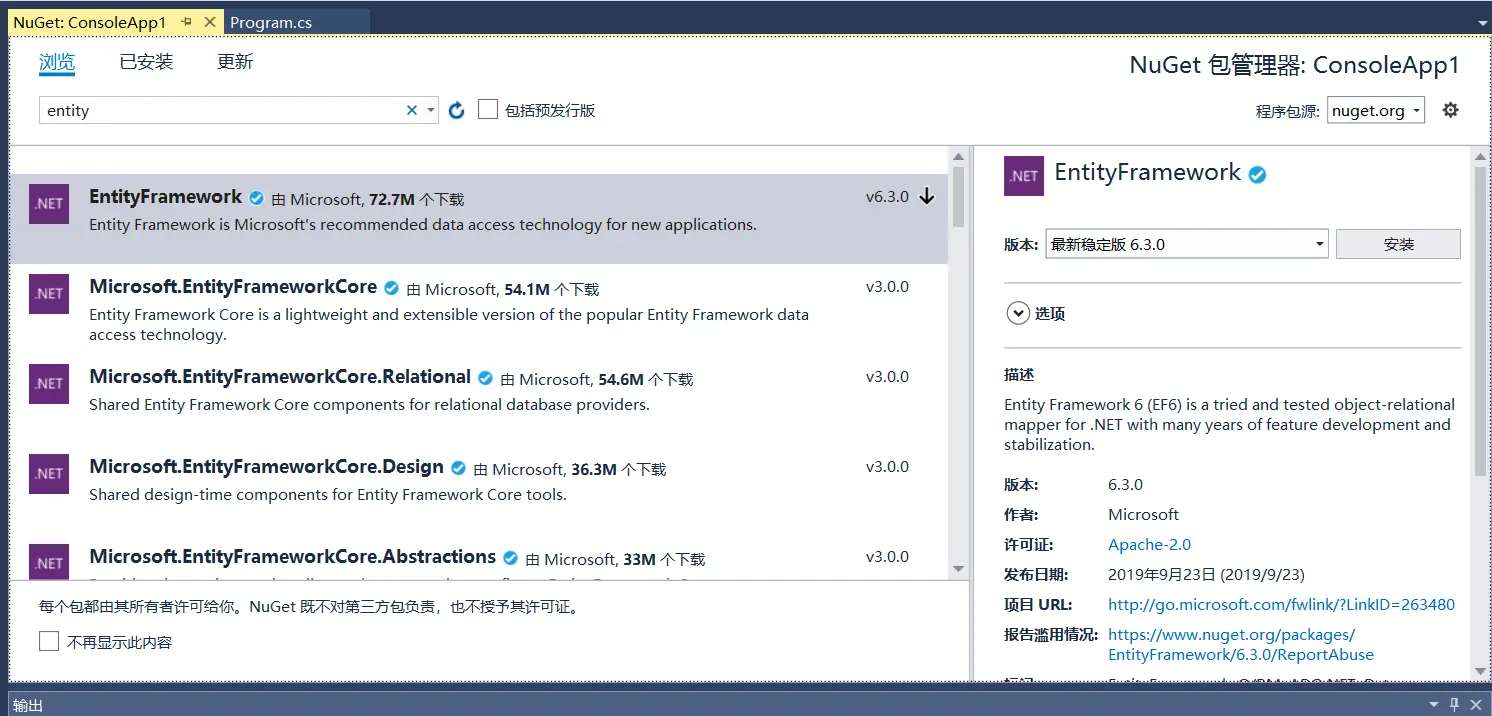Open 程序包源 nuget.org dropdown
Viewport: 1492px width, 716px height.
(1376, 111)
